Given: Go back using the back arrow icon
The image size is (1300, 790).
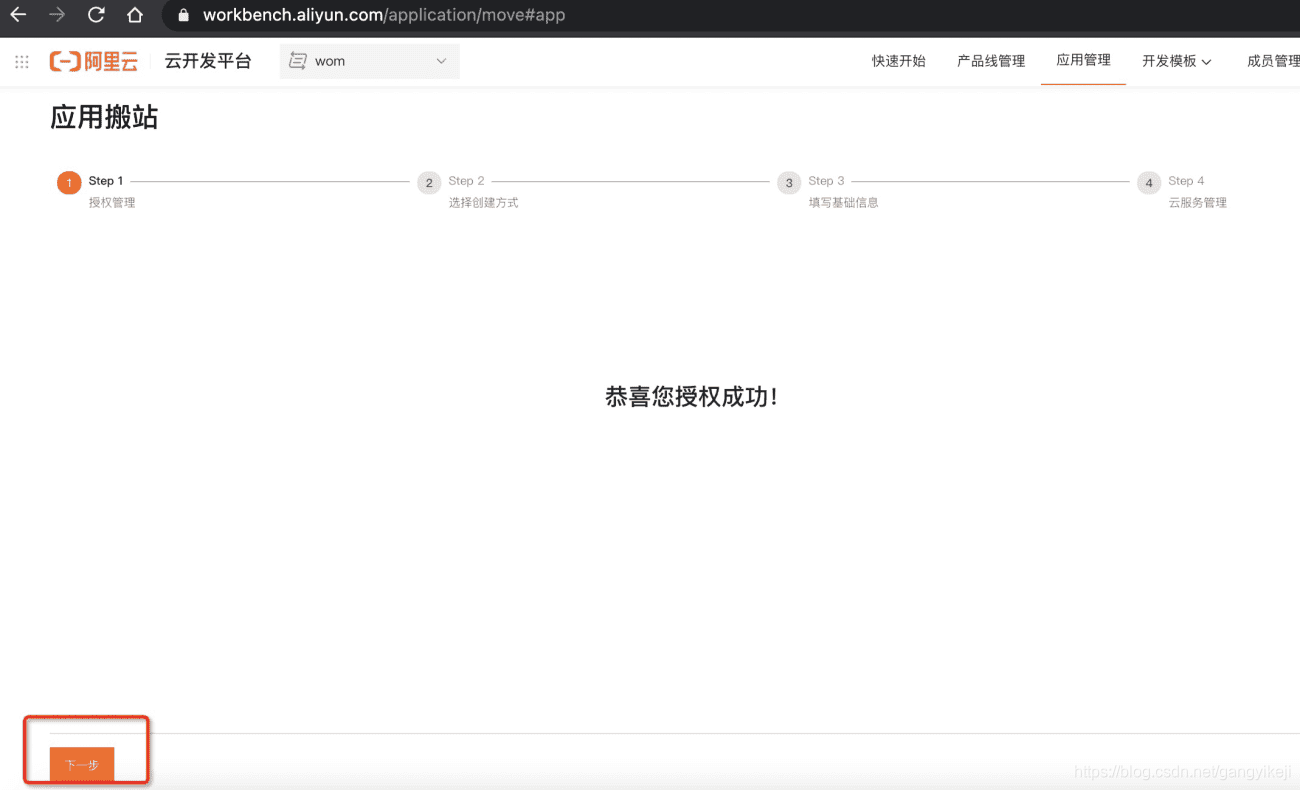Looking at the screenshot, I should point(17,15).
